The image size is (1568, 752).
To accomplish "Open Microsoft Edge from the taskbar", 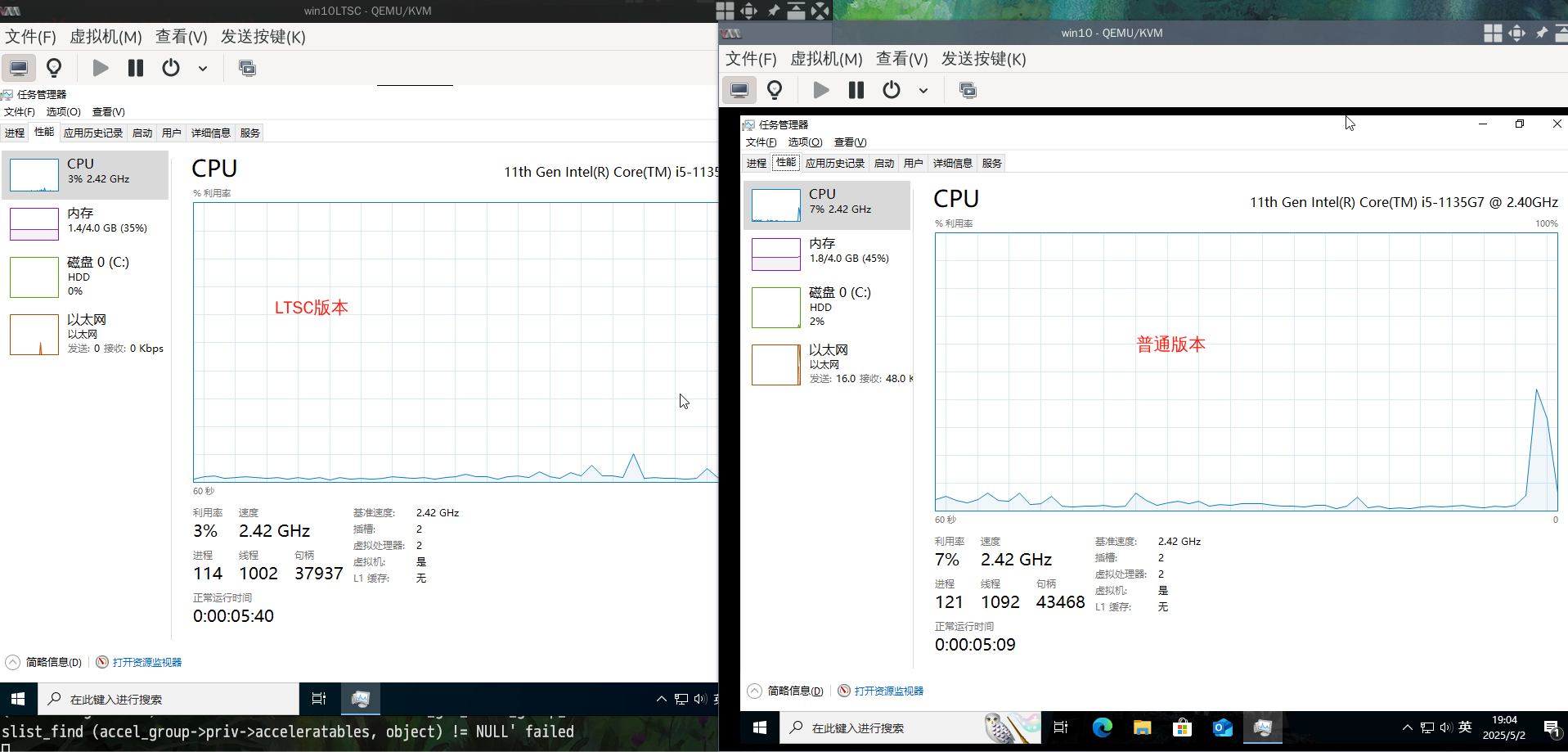I will coord(1102,727).
